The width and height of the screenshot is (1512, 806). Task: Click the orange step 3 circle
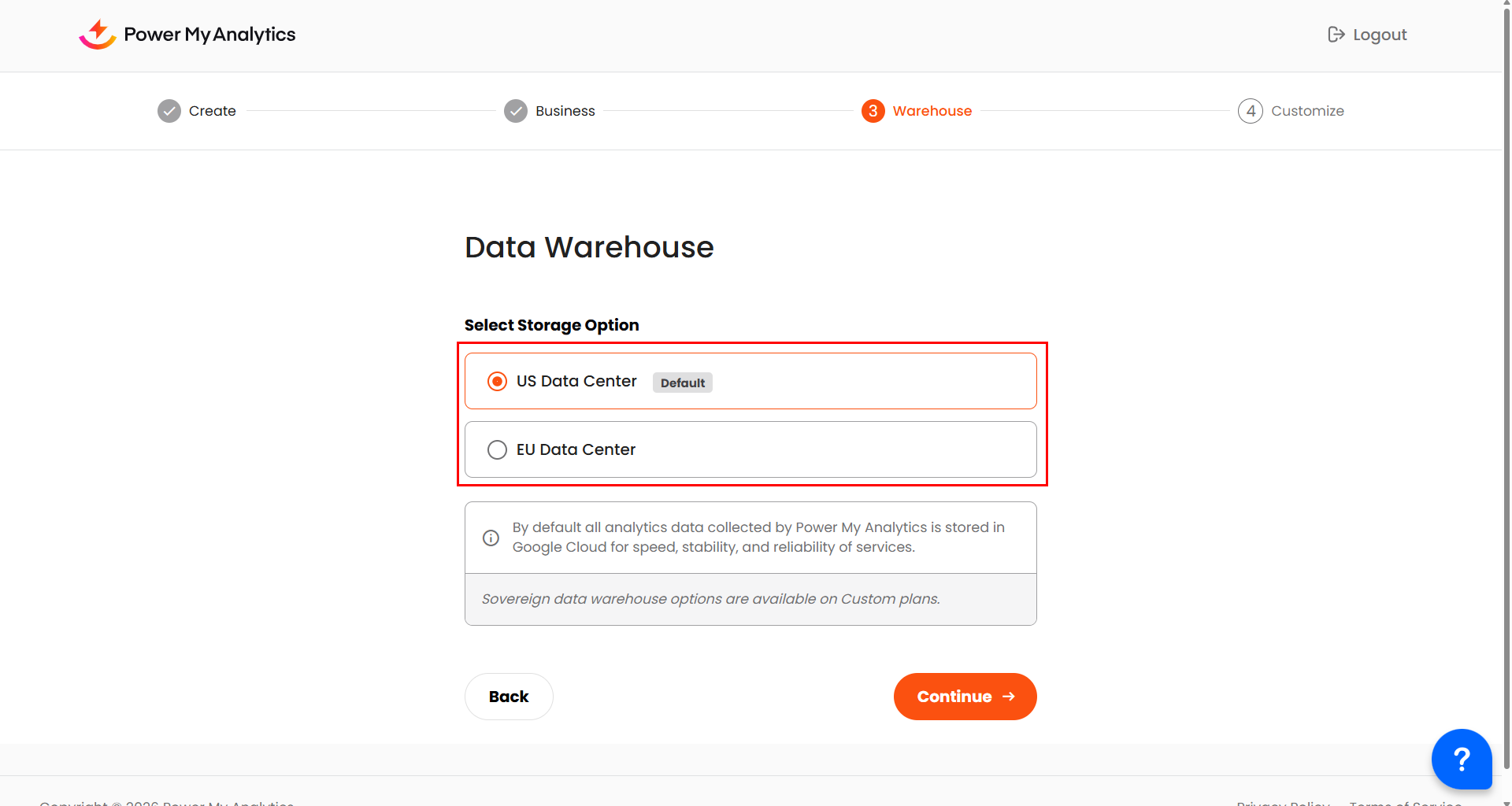click(873, 111)
